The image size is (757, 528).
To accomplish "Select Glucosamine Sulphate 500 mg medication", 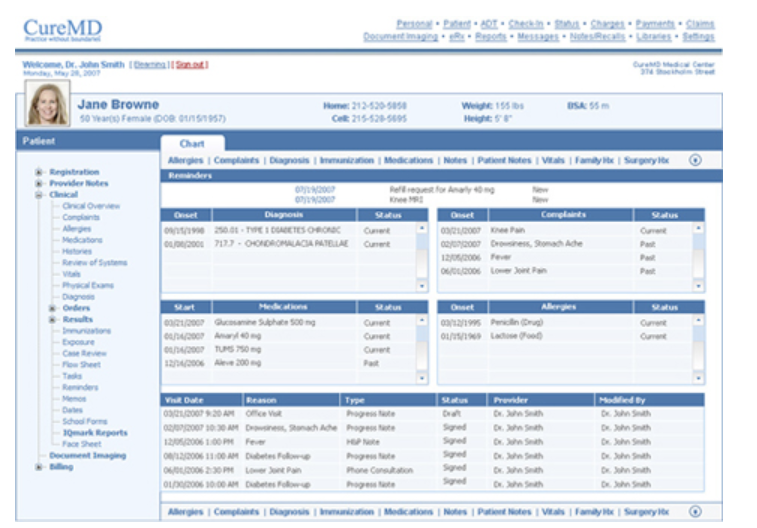I will [289, 322].
